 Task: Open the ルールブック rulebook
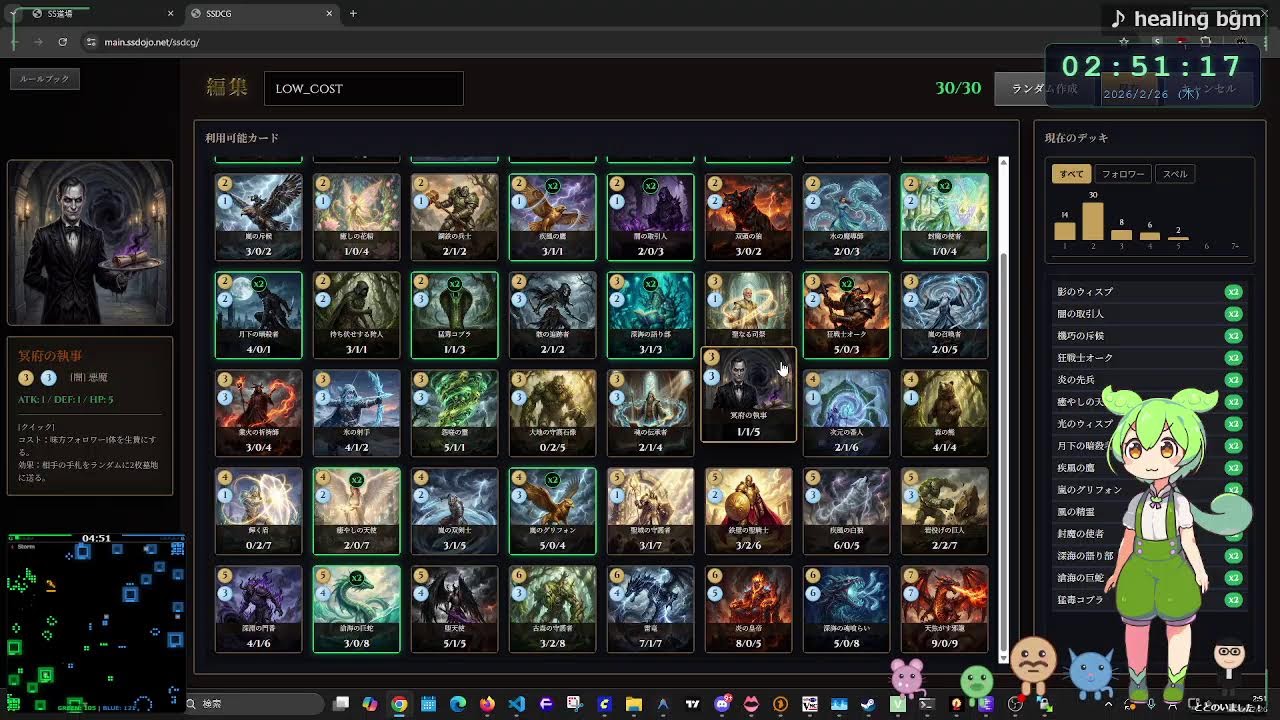pyautogui.click(x=45, y=78)
